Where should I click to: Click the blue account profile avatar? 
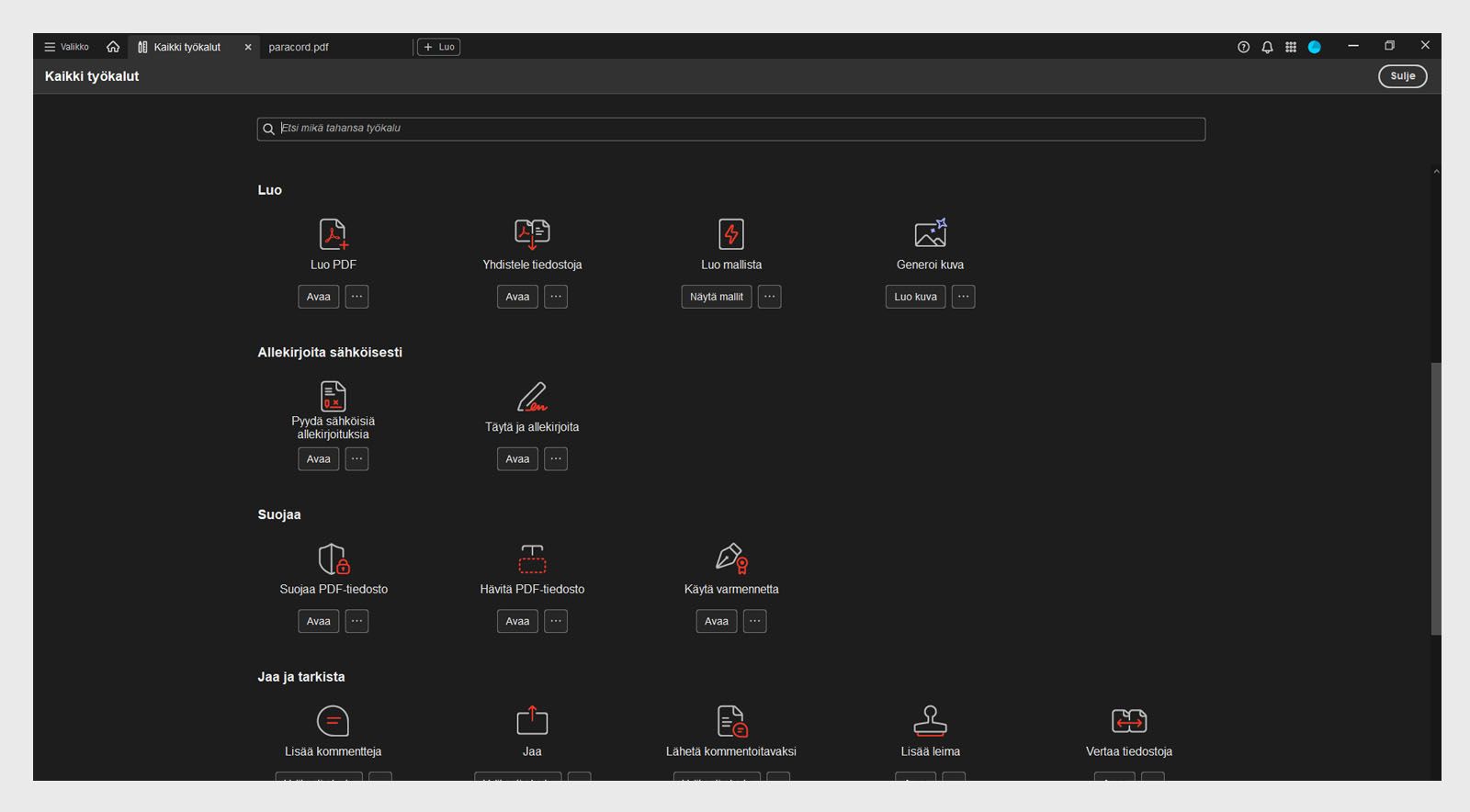(1315, 47)
